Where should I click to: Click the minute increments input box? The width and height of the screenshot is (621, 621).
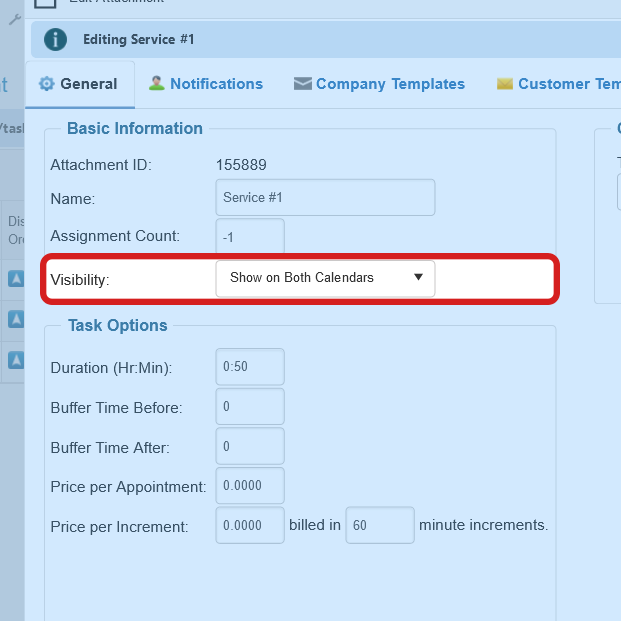(379, 525)
